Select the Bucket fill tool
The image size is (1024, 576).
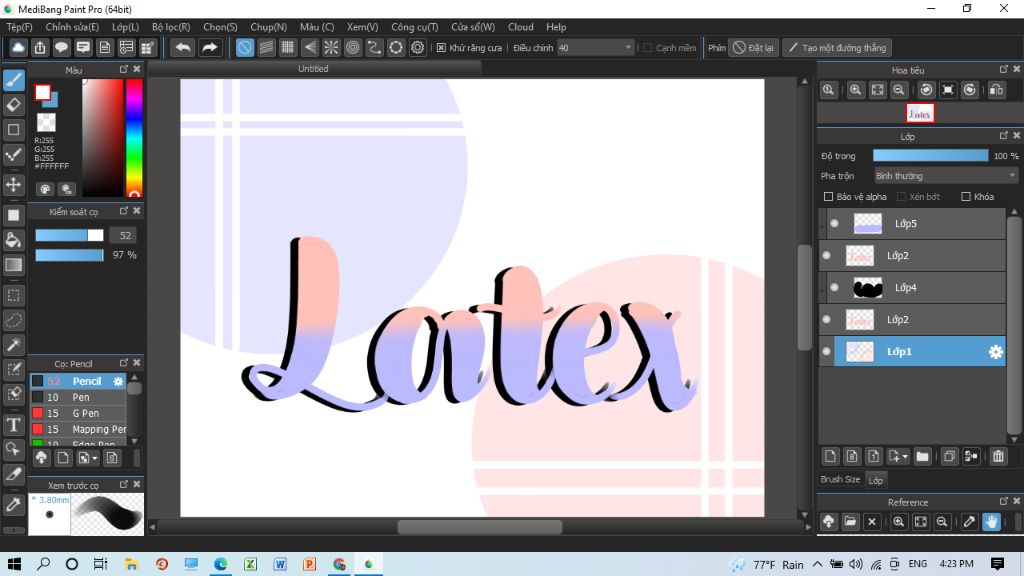(14, 239)
